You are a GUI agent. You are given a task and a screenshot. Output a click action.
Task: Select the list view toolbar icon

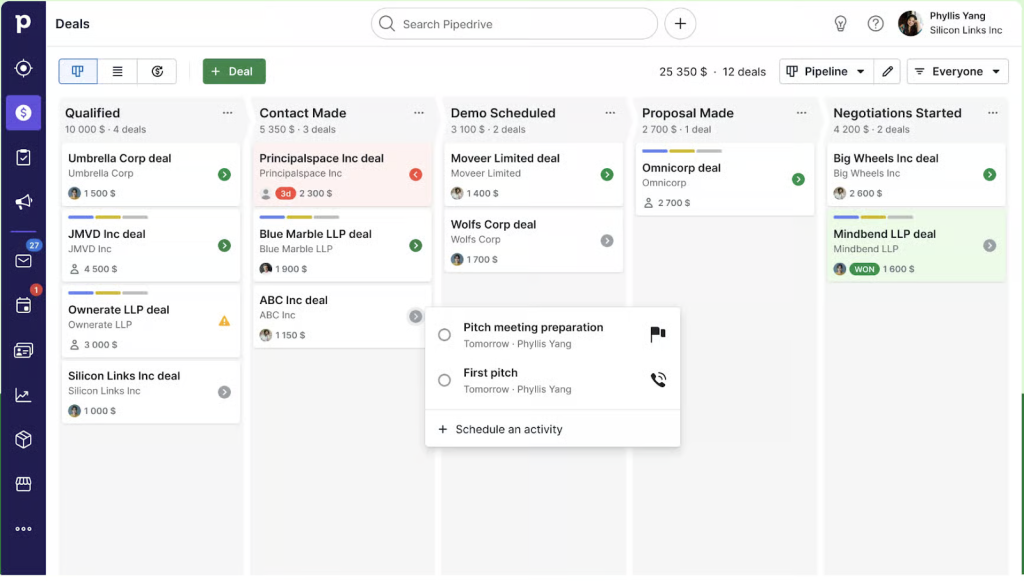118,71
